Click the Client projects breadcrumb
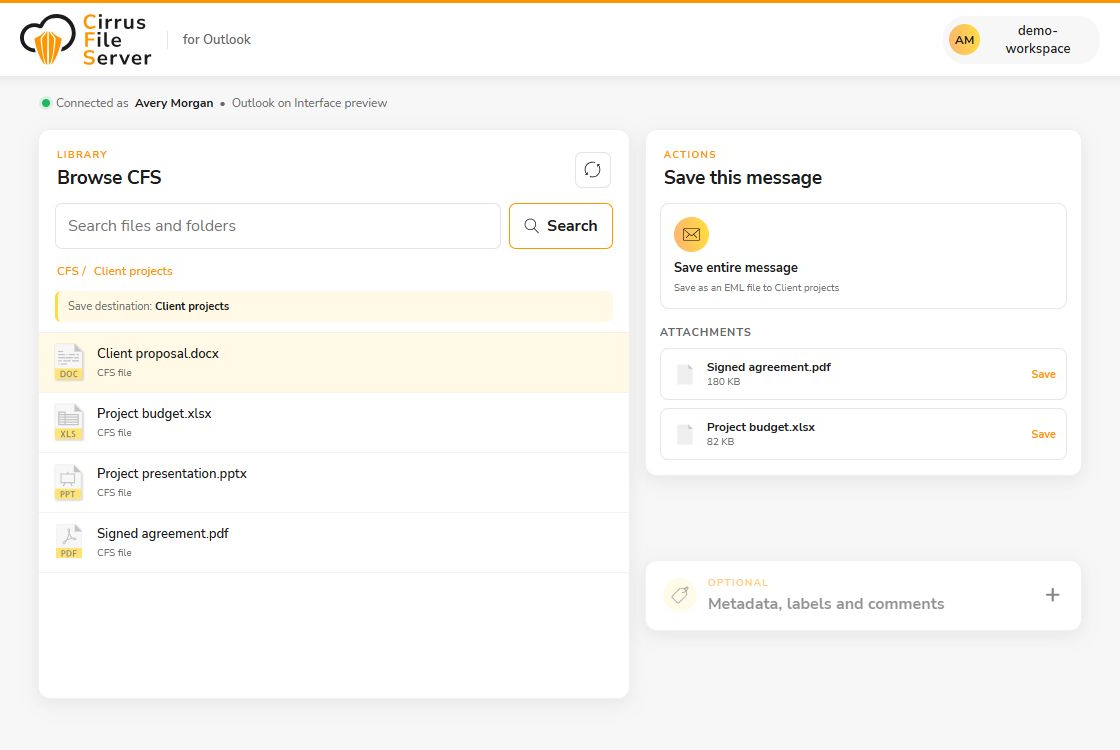This screenshot has width=1120, height=750. [x=133, y=271]
